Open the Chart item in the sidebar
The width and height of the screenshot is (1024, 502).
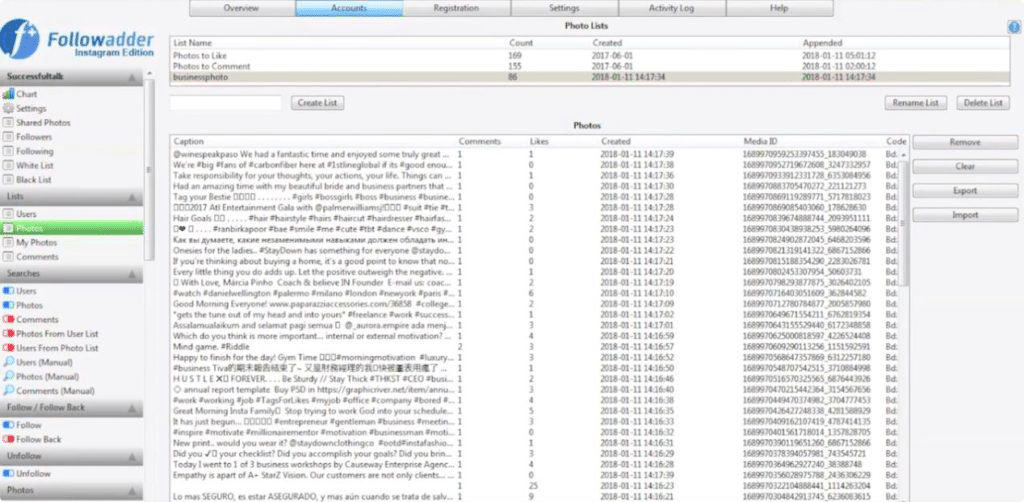[20, 94]
